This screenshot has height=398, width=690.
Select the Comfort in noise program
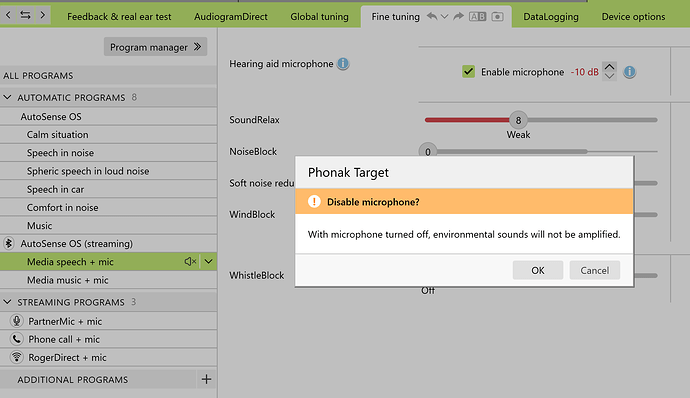pyautogui.click(x=108, y=207)
